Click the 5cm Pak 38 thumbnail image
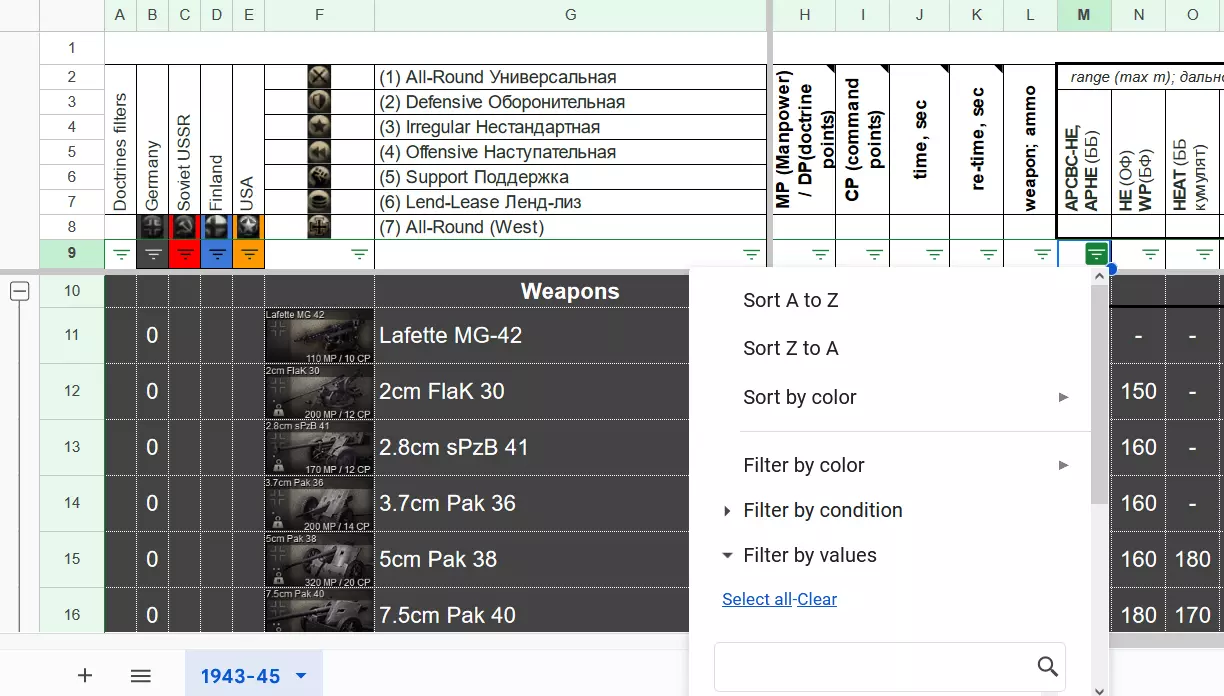Screen dimensions: 1224x696 pyautogui.click(x=319, y=560)
